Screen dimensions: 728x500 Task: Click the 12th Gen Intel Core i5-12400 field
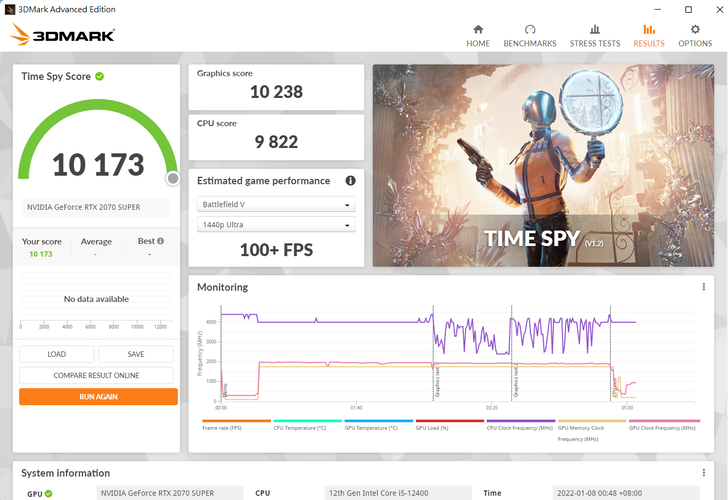(x=398, y=493)
